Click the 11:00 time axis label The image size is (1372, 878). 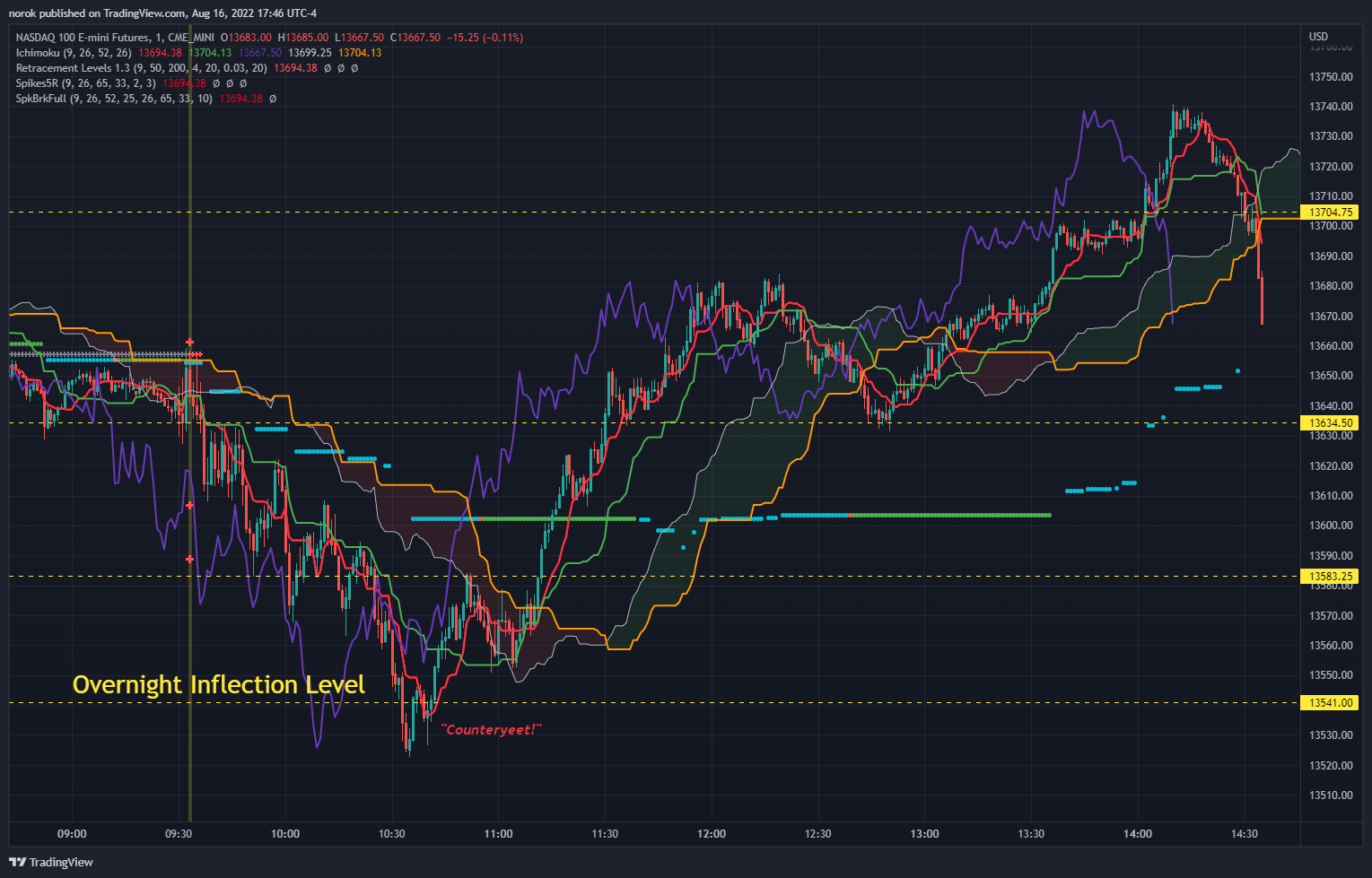point(498,834)
